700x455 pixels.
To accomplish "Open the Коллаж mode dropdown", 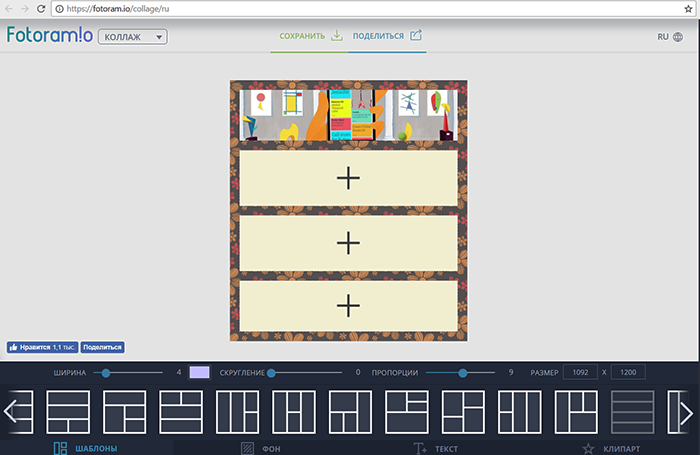I will pos(132,37).
